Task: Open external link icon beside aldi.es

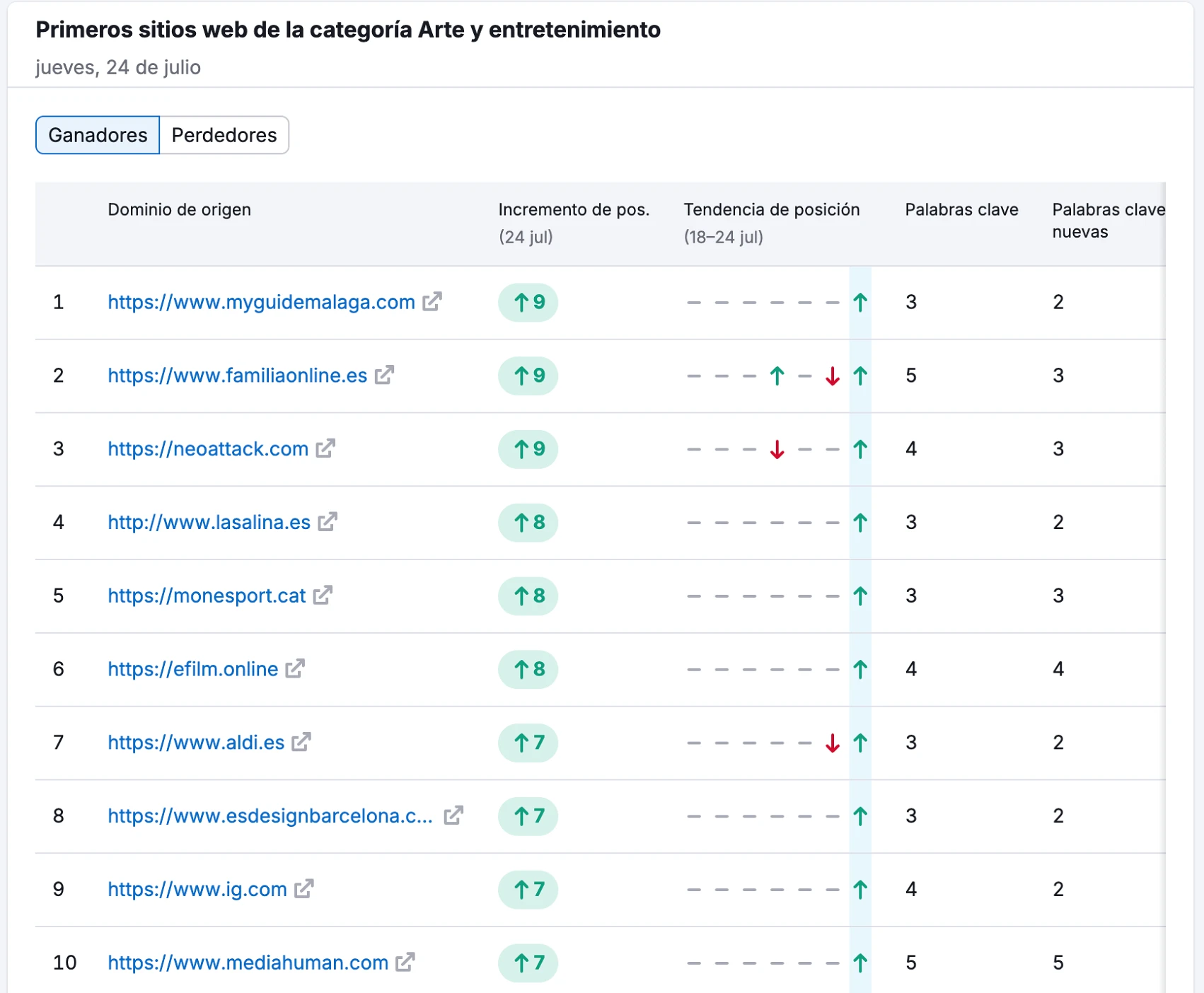Action: (301, 742)
